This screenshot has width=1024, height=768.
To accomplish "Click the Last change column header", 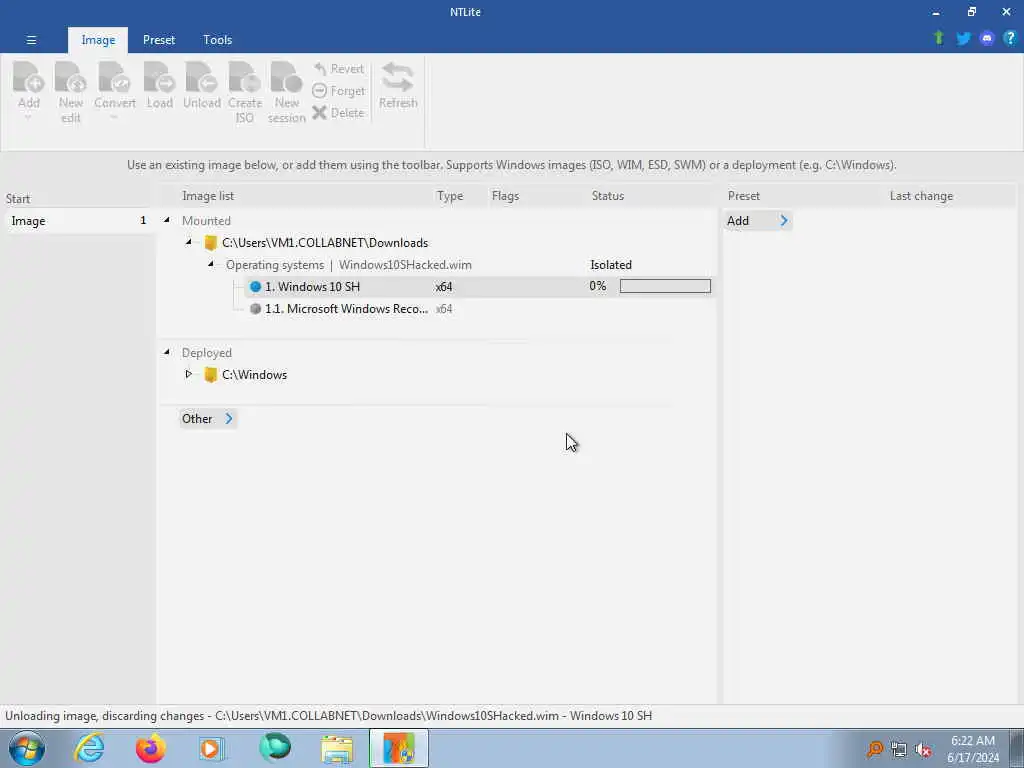I will 921,196.
